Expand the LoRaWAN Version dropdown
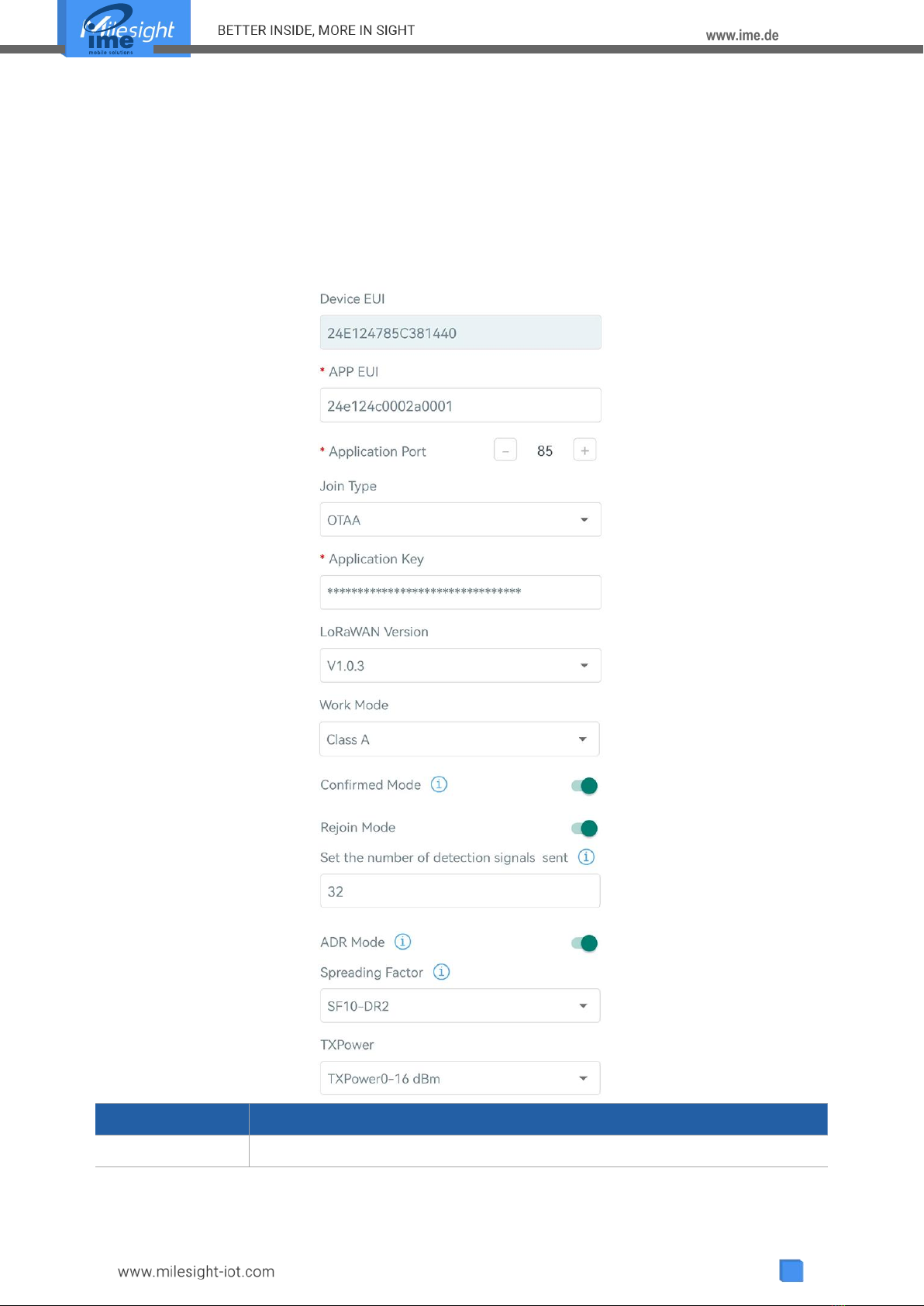This screenshot has width=924, height=1306. point(460,666)
